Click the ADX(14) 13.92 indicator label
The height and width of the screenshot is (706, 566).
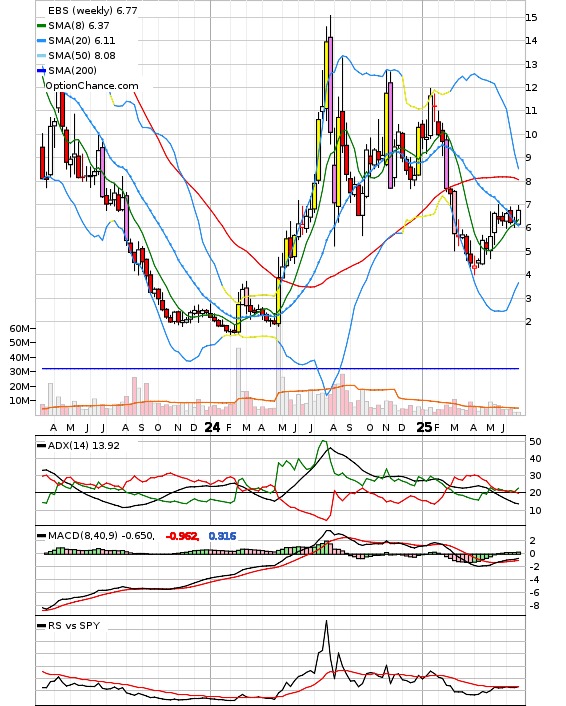pos(84,446)
